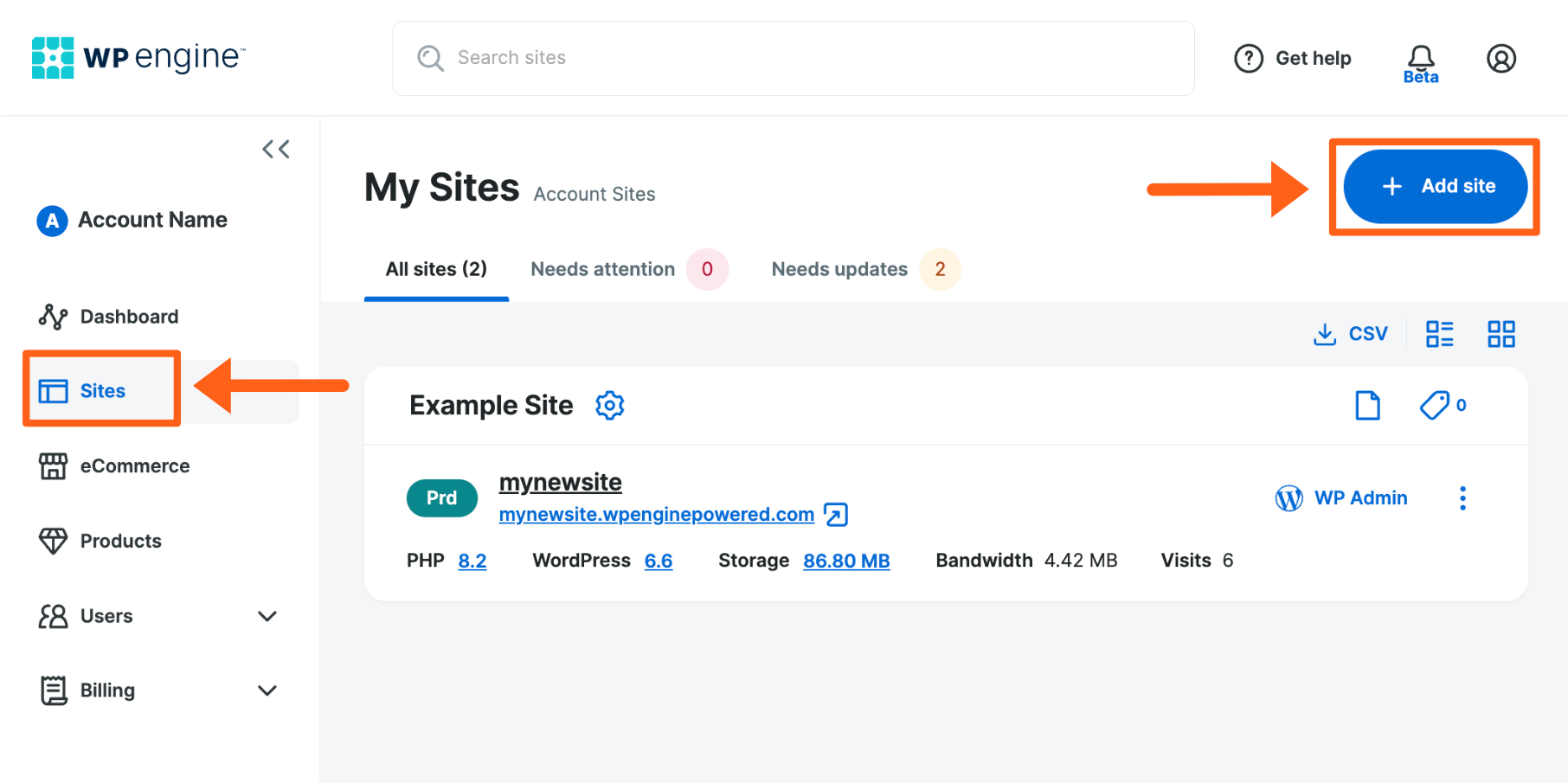This screenshot has height=783, width=1568.
Task: Open the account profile icon
Action: click(x=1501, y=58)
